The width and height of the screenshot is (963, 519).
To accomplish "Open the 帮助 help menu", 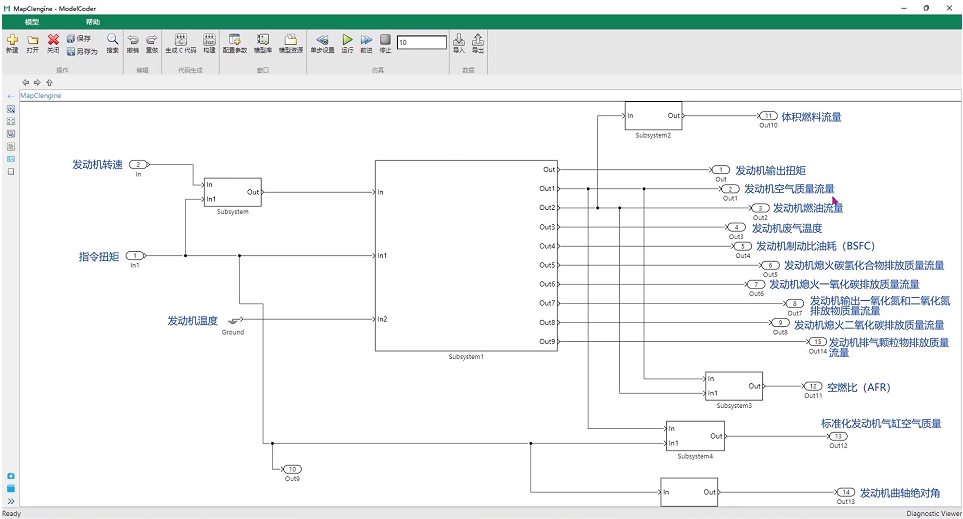I will pos(92,21).
